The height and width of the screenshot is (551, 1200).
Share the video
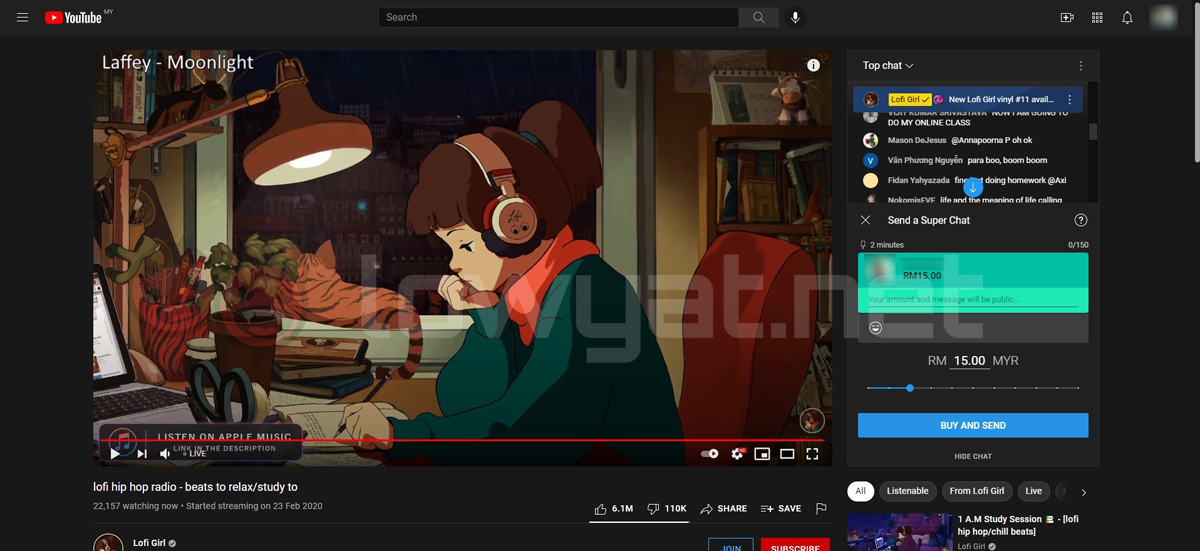[723, 509]
